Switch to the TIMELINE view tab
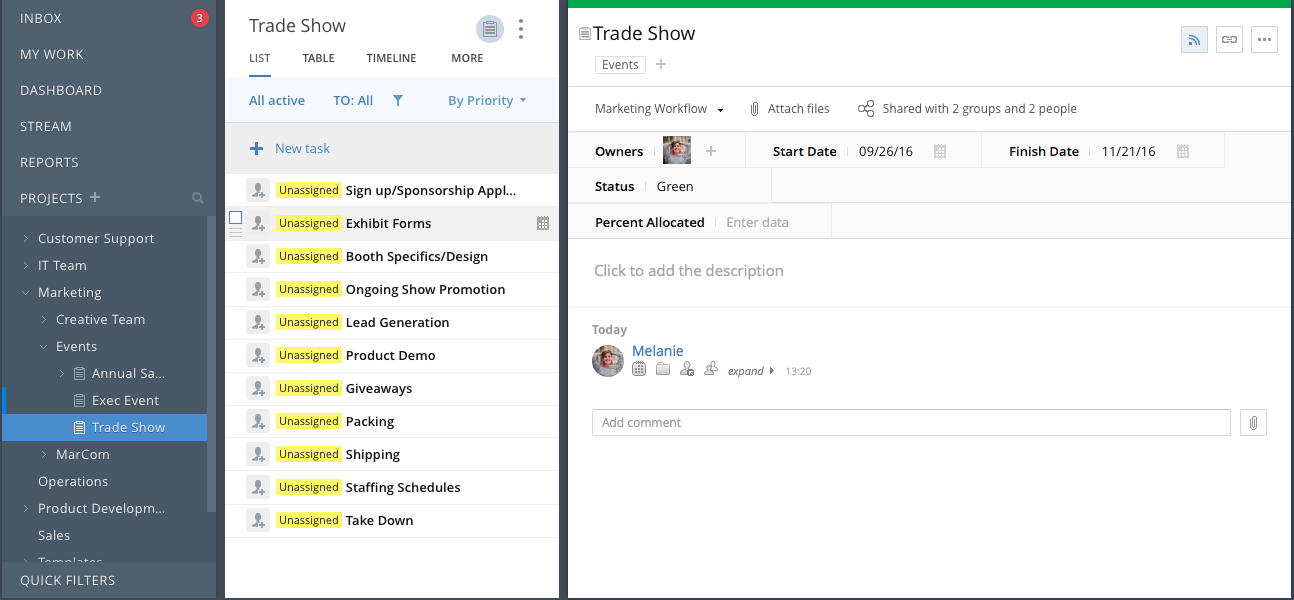Viewport: 1294px width, 600px height. click(391, 58)
